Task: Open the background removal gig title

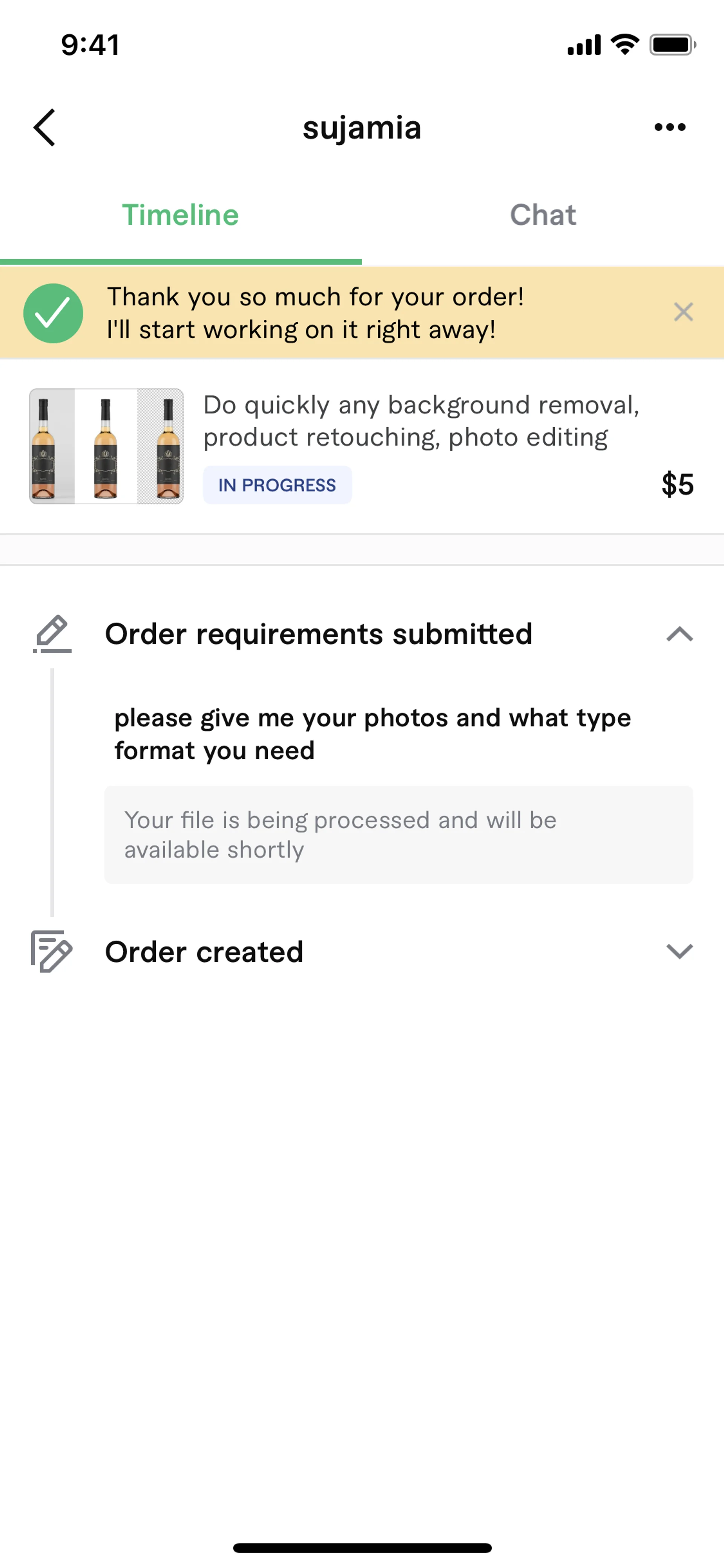Action: tap(420, 421)
